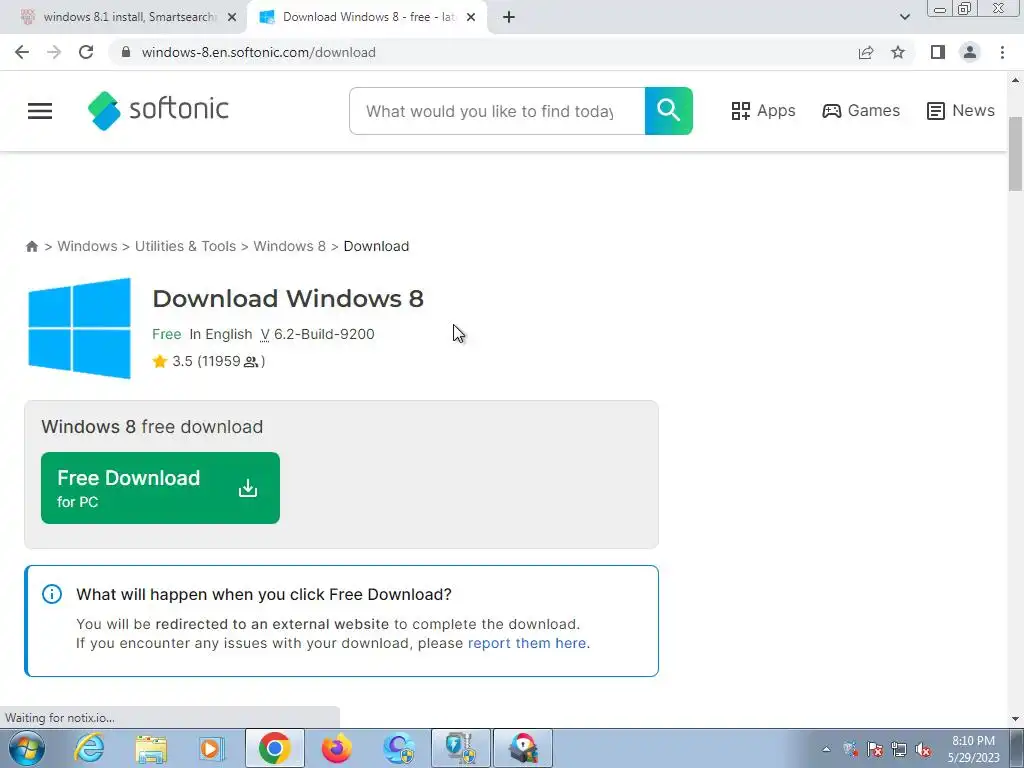Viewport: 1024px width, 768px height.
Task: Focus the Softonic search field
Action: [x=497, y=111]
